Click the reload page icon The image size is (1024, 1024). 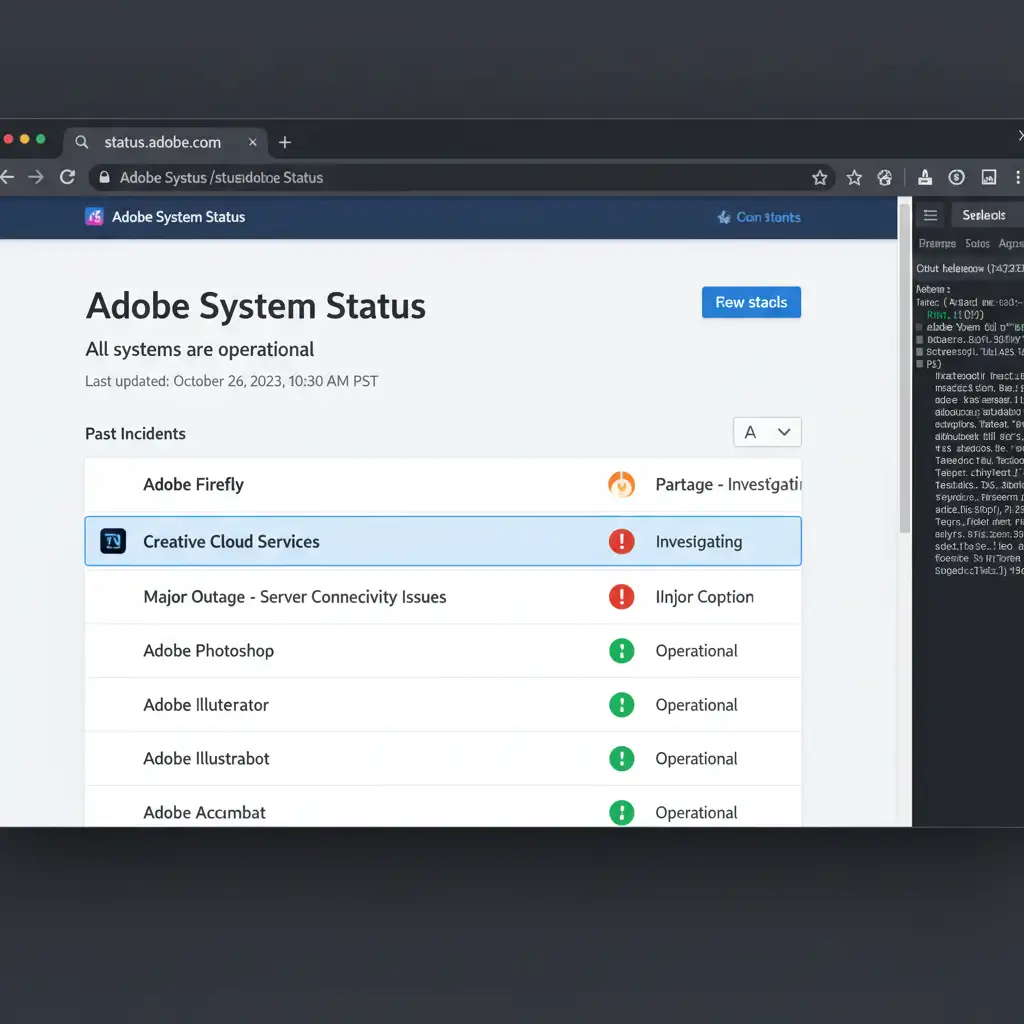(x=67, y=177)
